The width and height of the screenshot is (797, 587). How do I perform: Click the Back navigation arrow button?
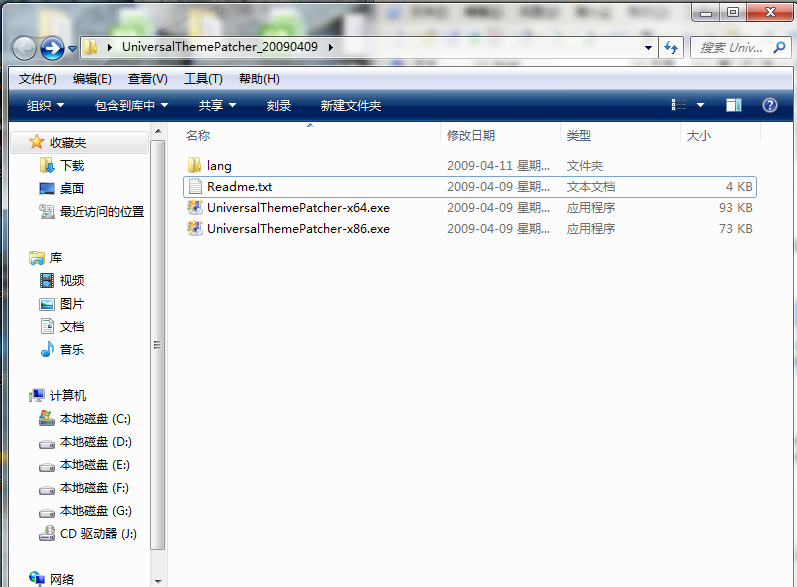pos(25,47)
